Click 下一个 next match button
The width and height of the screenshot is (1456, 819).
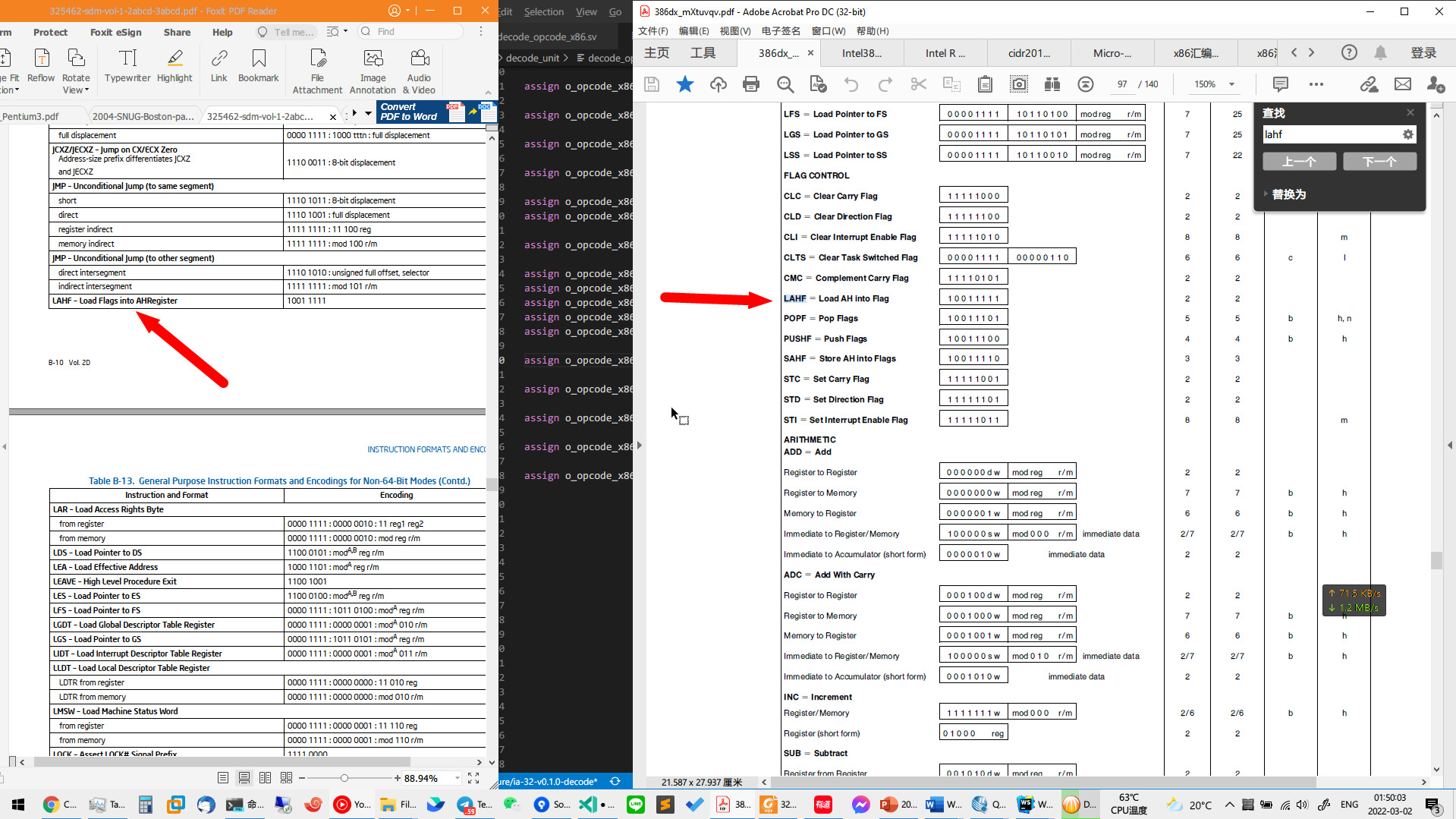pyautogui.click(x=1379, y=162)
